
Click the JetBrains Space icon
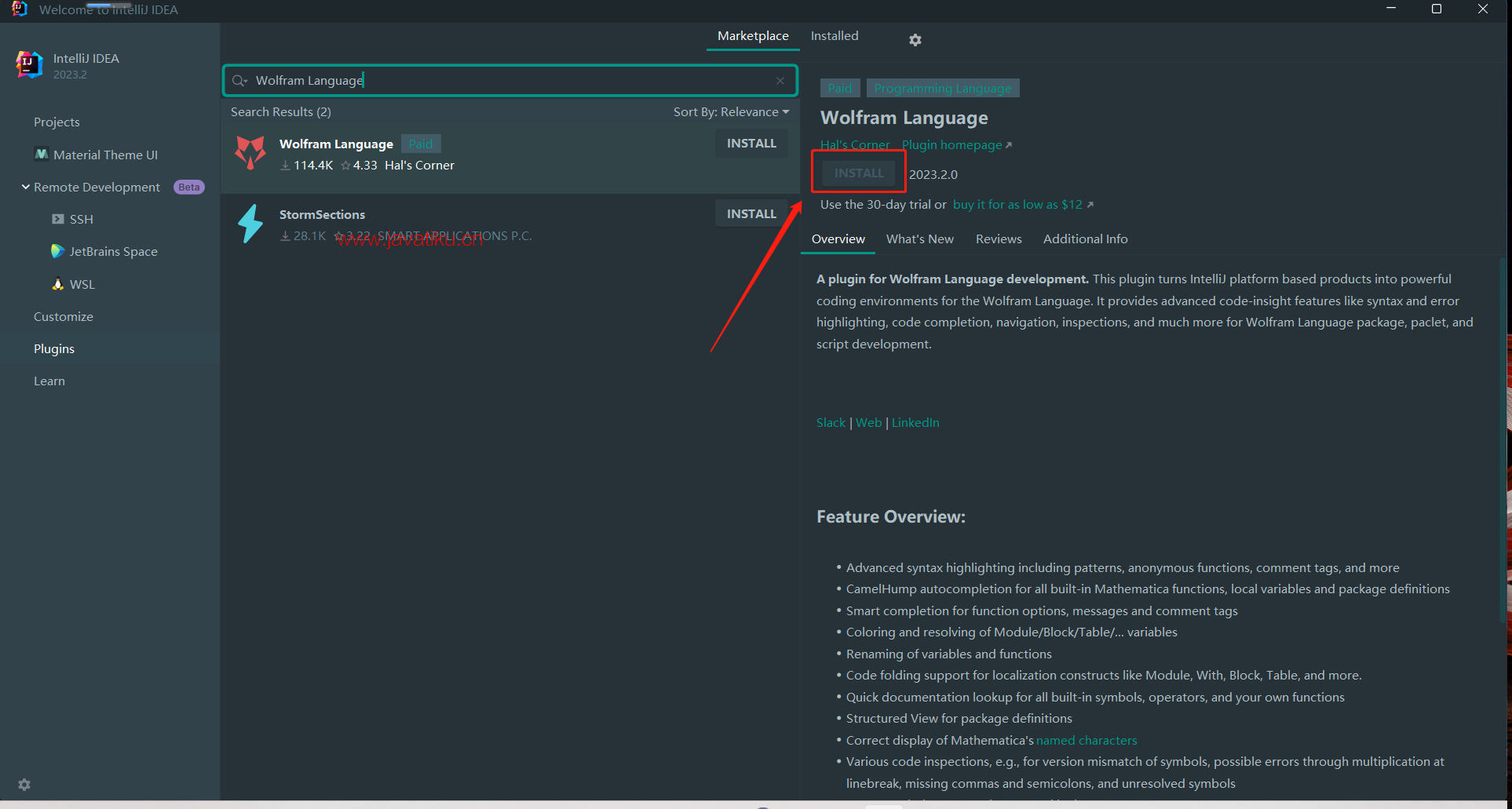(x=57, y=251)
